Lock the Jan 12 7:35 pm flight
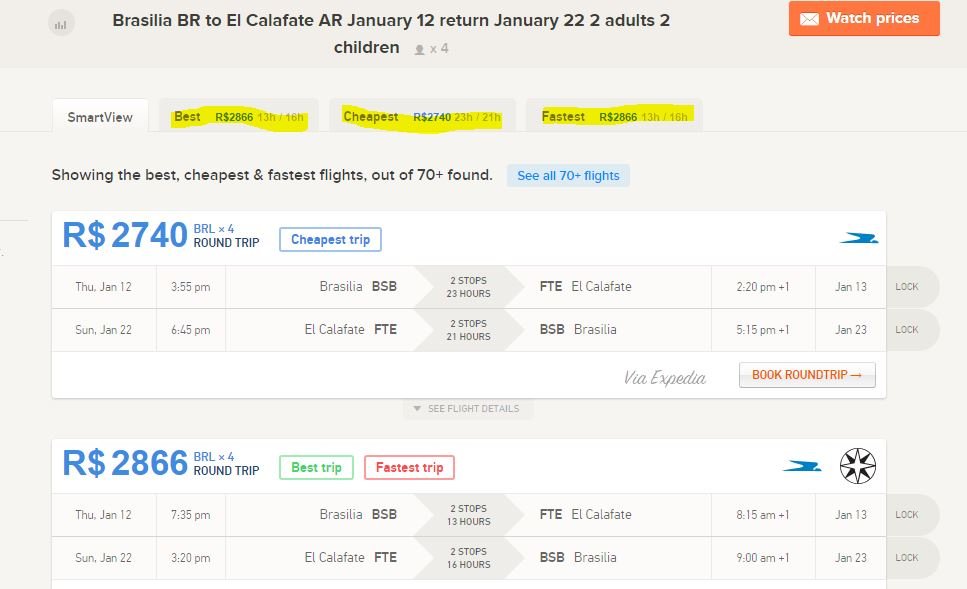This screenshot has height=589, width=967. point(907,515)
